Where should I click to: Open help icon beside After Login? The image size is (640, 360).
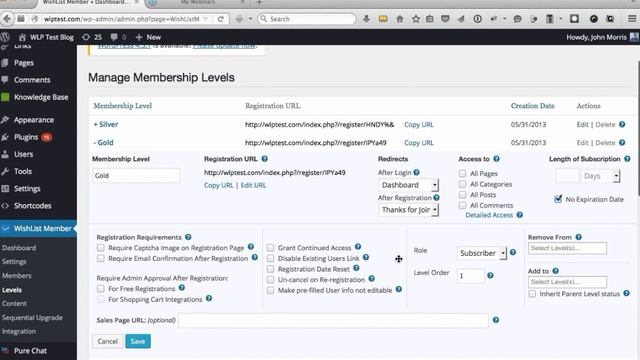tap(416, 172)
